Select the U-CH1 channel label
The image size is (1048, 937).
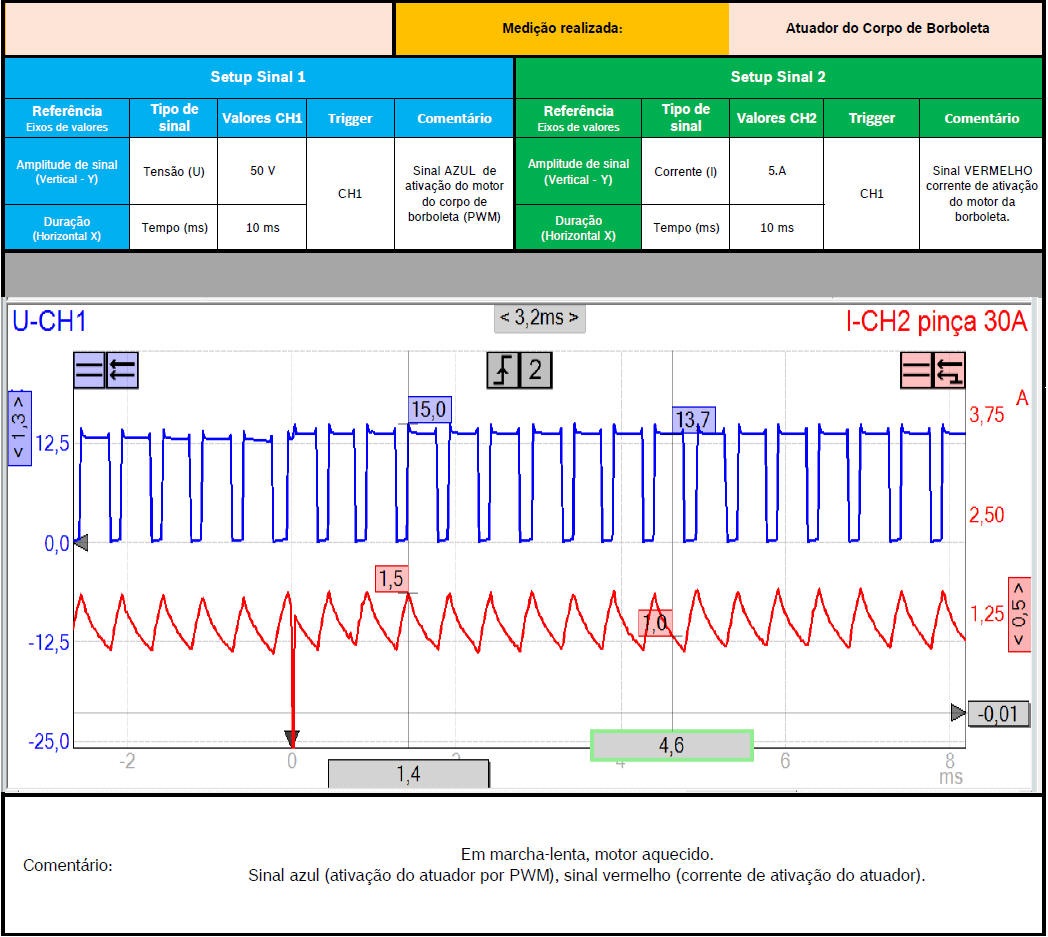[49, 321]
